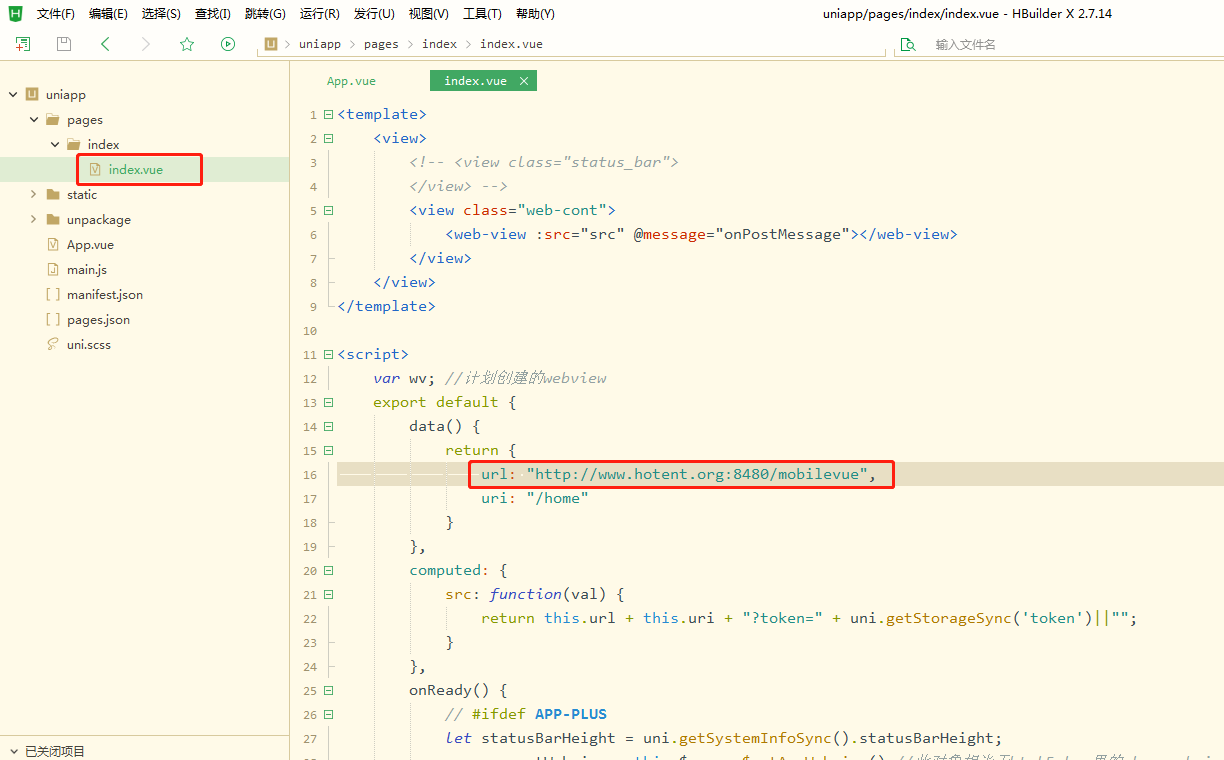1224x760 pixels.
Task: Click the file search icon
Action: (908, 44)
